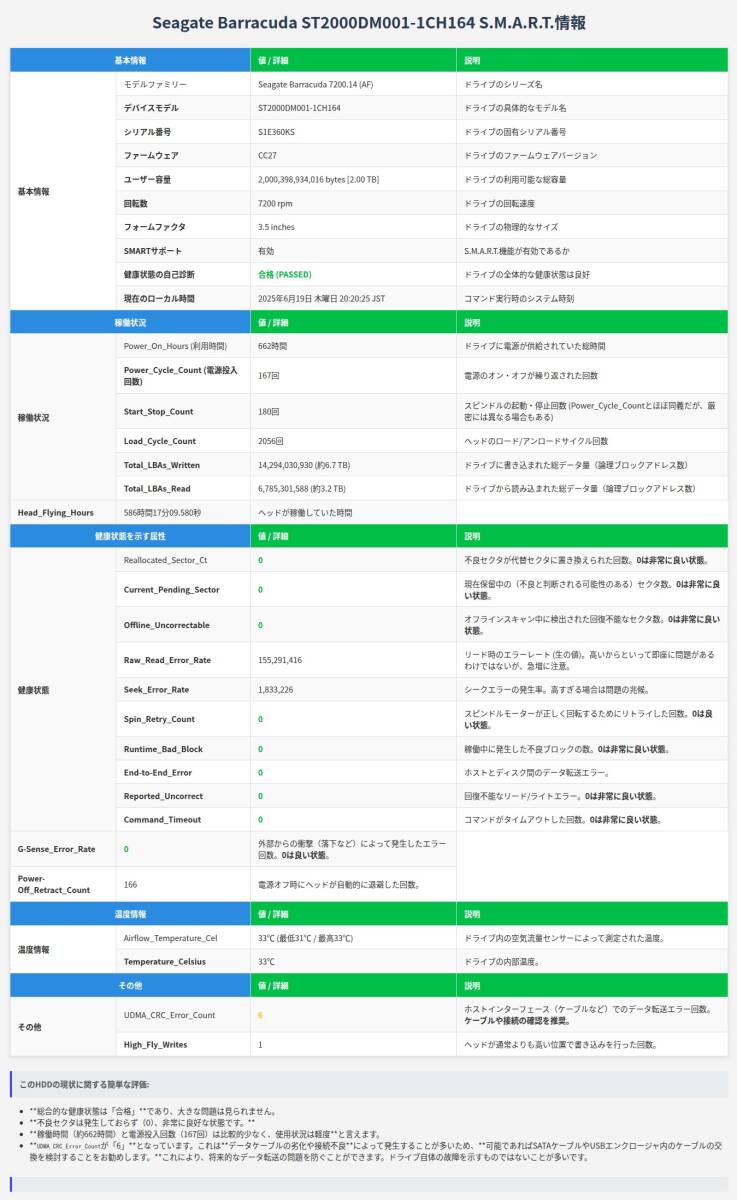Select the 'High_Fly_Writes' attribute name

point(157,1044)
